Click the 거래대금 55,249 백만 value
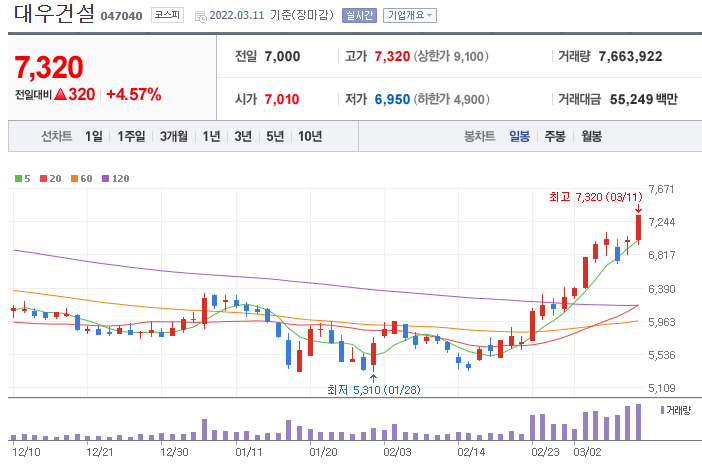The image size is (702, 468). [643, 99]
